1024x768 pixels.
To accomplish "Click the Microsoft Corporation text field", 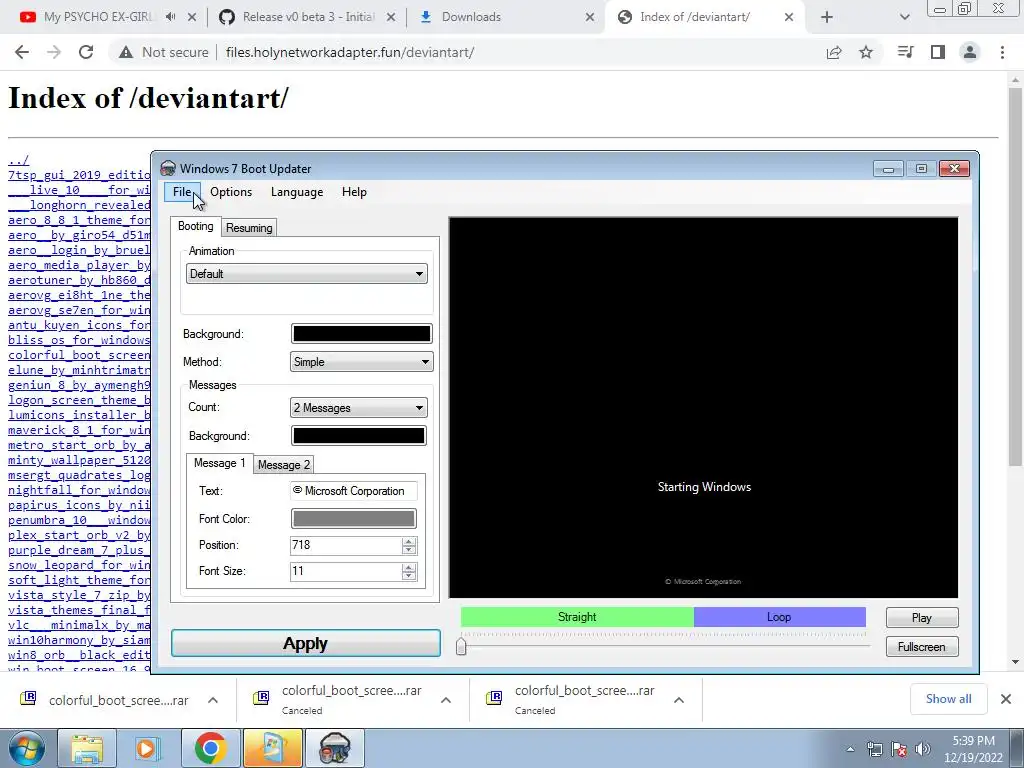I will tap(353, 491).
